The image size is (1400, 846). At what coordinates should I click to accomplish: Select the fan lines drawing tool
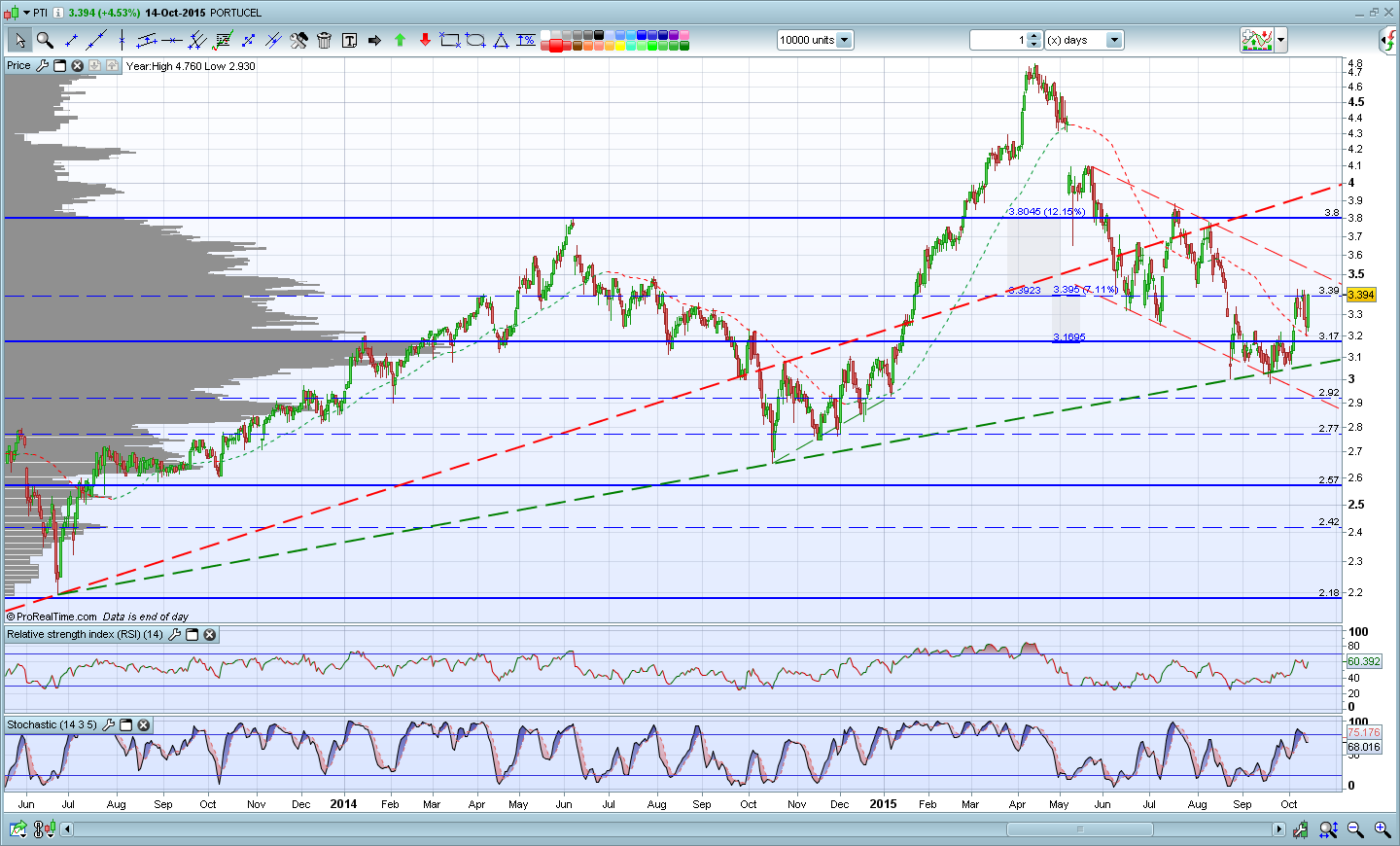(197, 40)
